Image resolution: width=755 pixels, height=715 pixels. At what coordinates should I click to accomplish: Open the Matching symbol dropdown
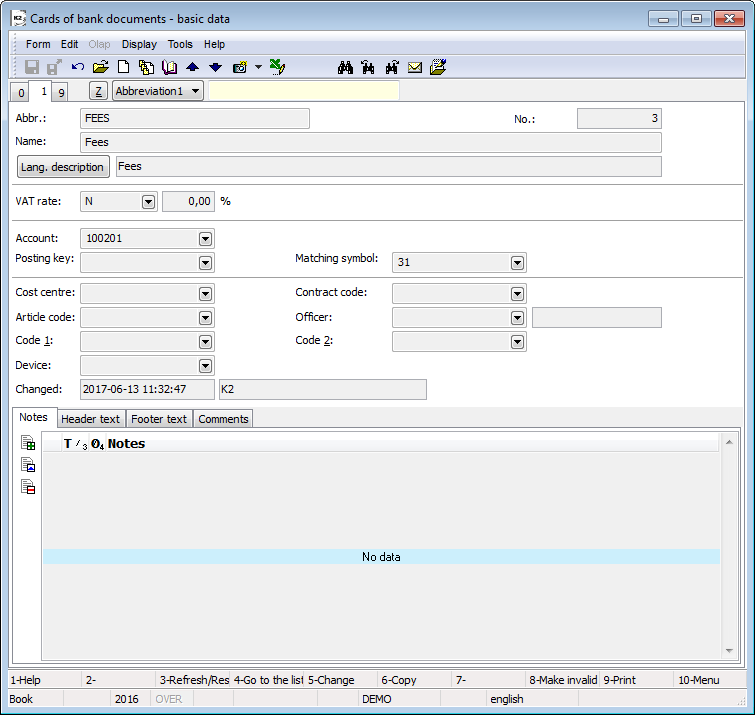click(517, 262)
